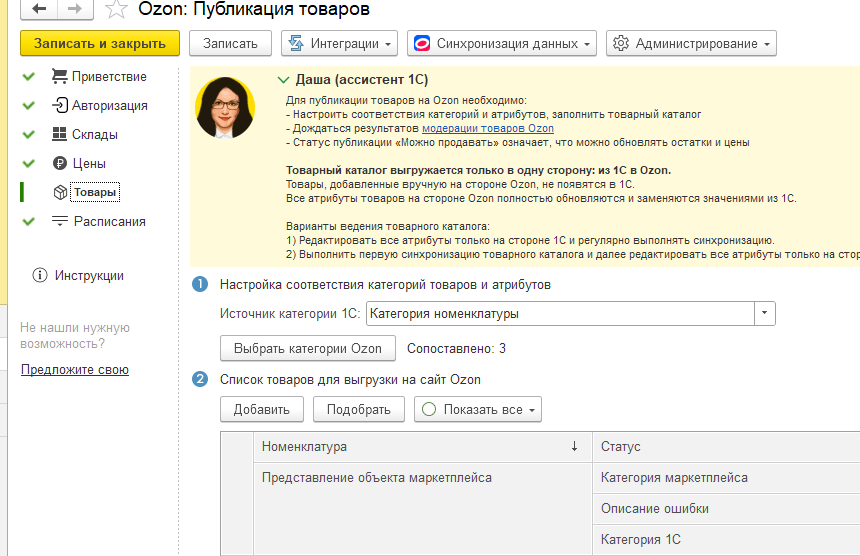The image size is (860, 556).
Task: Select the Товары step
Action: [95, 192]
